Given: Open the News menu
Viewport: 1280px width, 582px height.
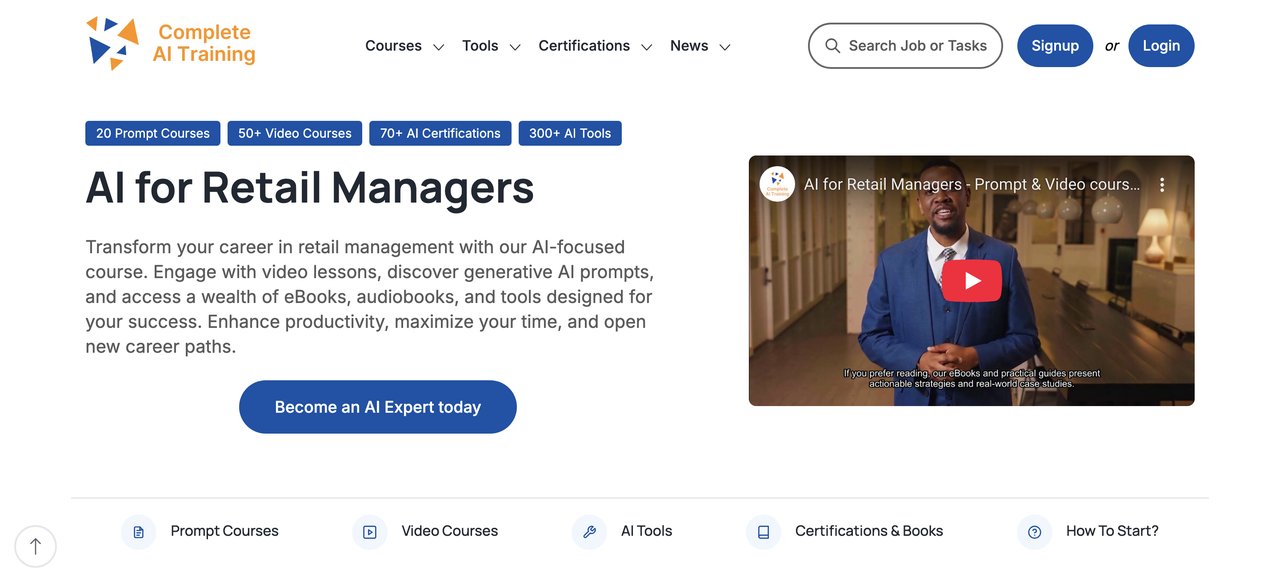Looking at the screenshot, I should click(x=689, y=46).
